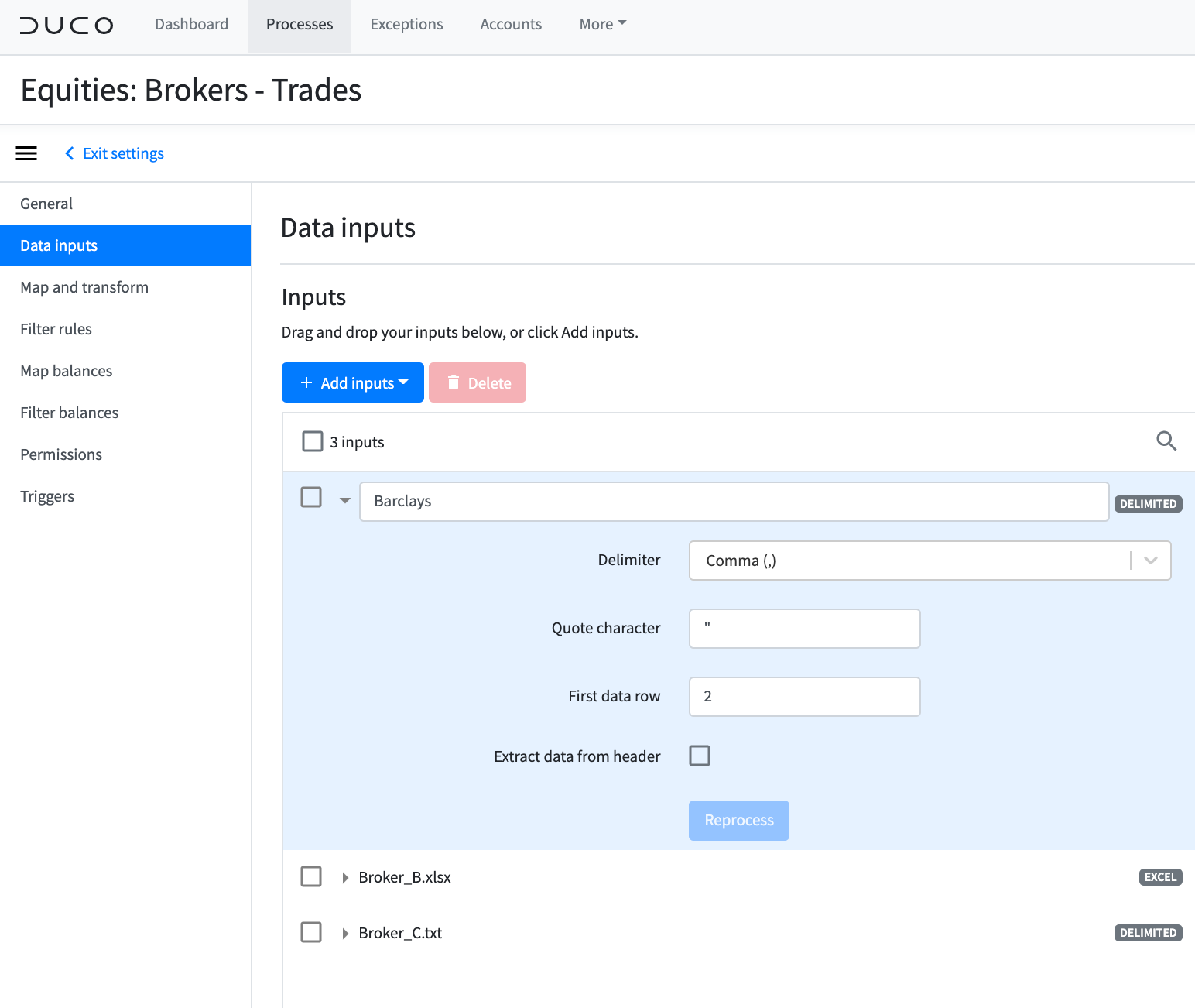Check the Broker_C.txt checkbox

311,932
